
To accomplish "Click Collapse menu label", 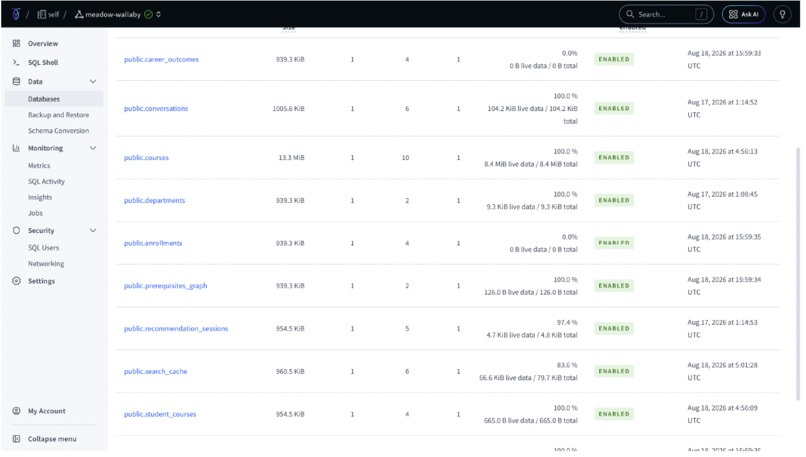I will coord(52,439).
